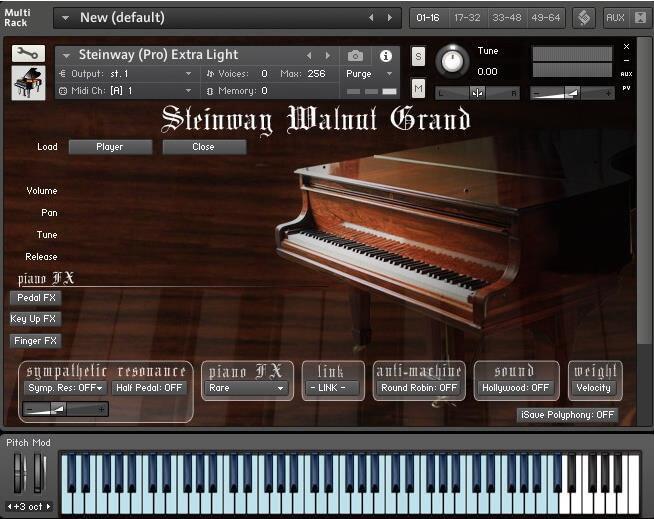Open the Purge dropdown menu

click(x=369, y=74)
